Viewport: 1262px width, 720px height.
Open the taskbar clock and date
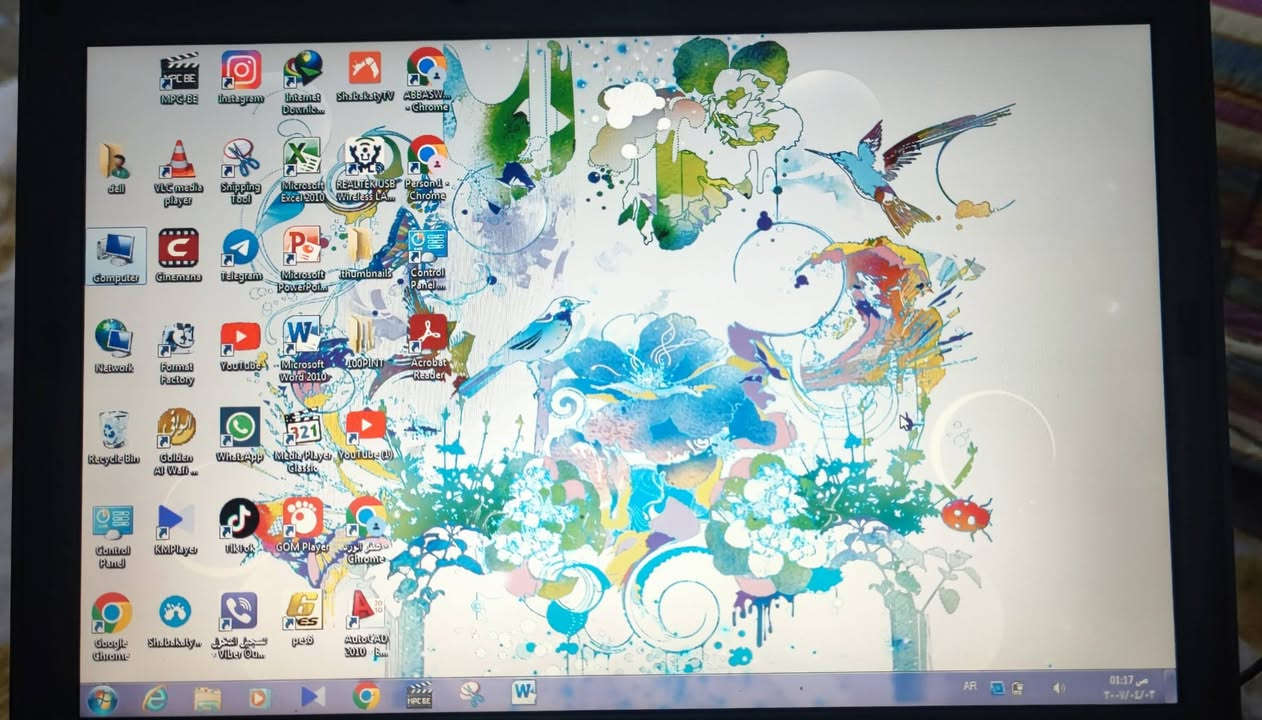tap(1128, 686)
